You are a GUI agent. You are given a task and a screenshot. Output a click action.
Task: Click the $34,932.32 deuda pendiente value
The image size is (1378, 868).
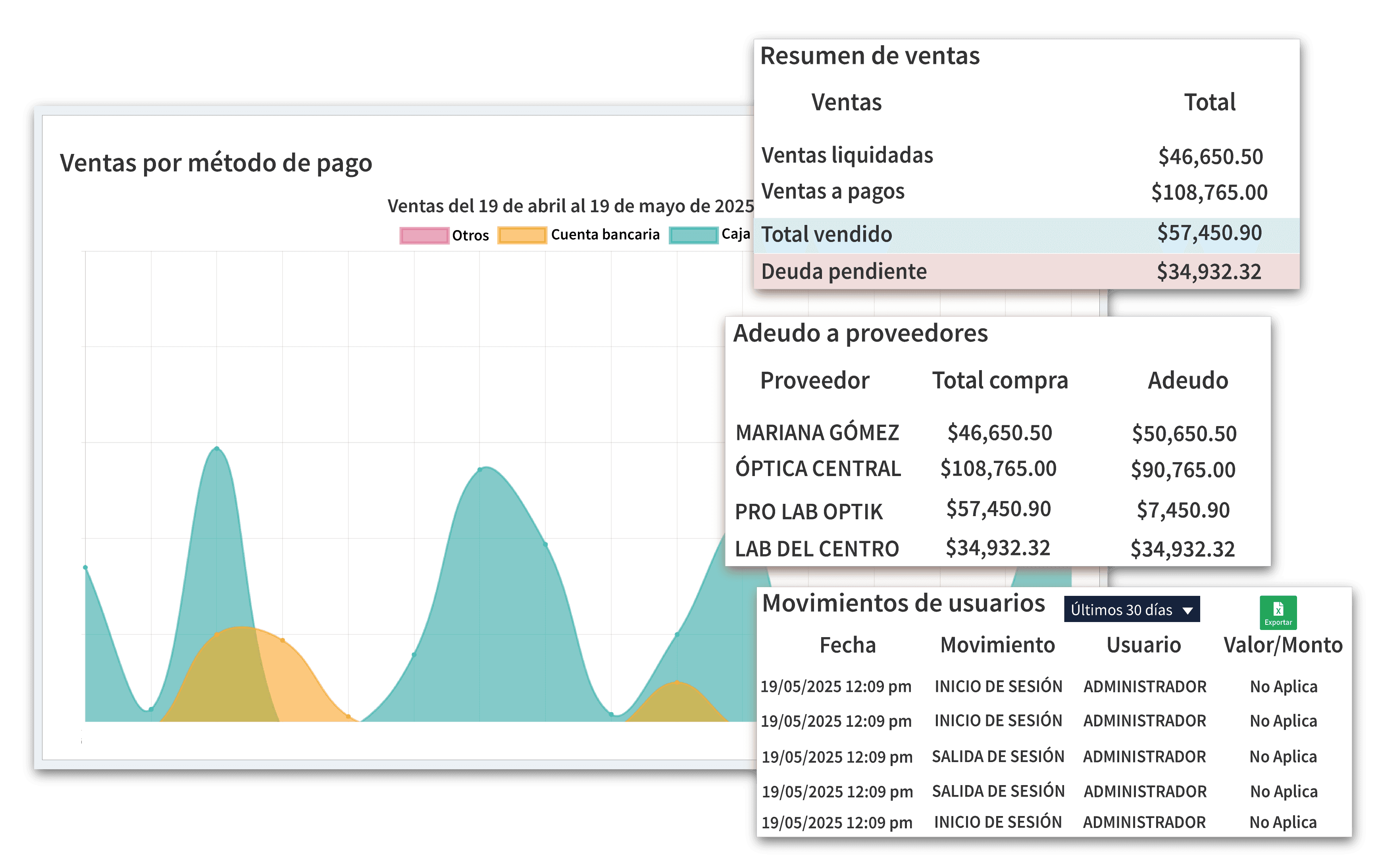[1209, 272]
